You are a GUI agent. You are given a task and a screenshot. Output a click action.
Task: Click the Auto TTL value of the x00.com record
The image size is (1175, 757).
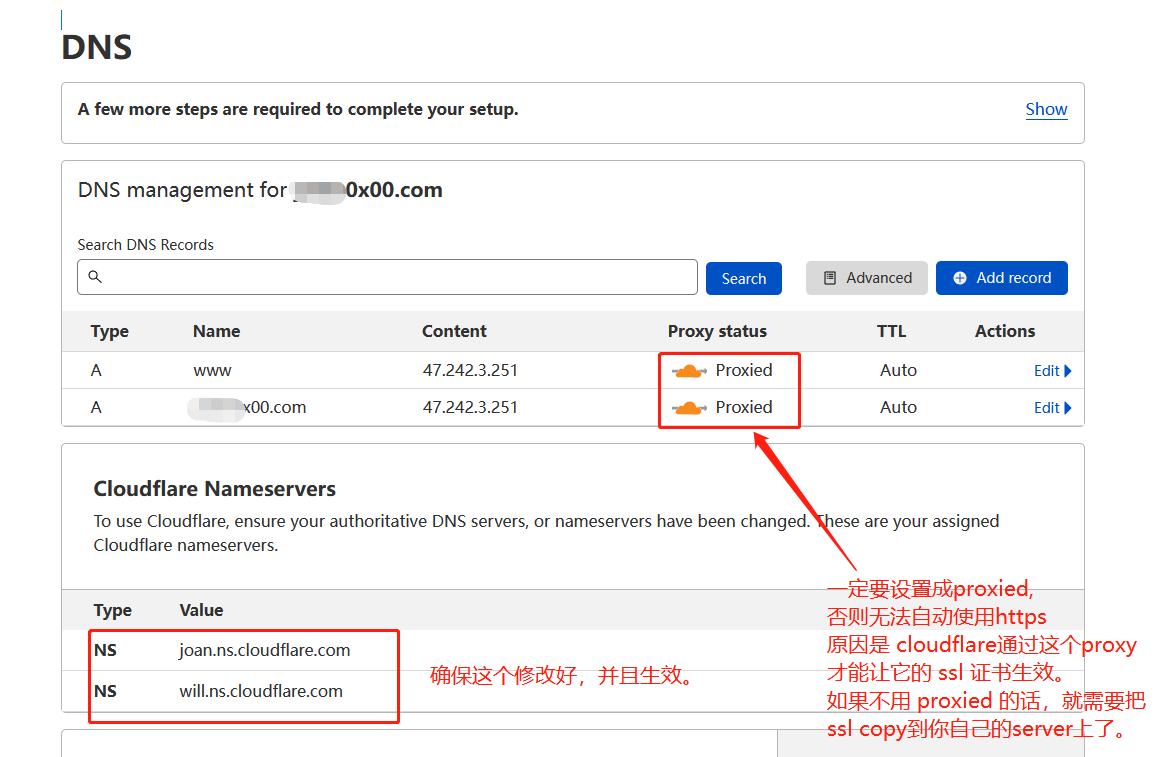(898, 407)
